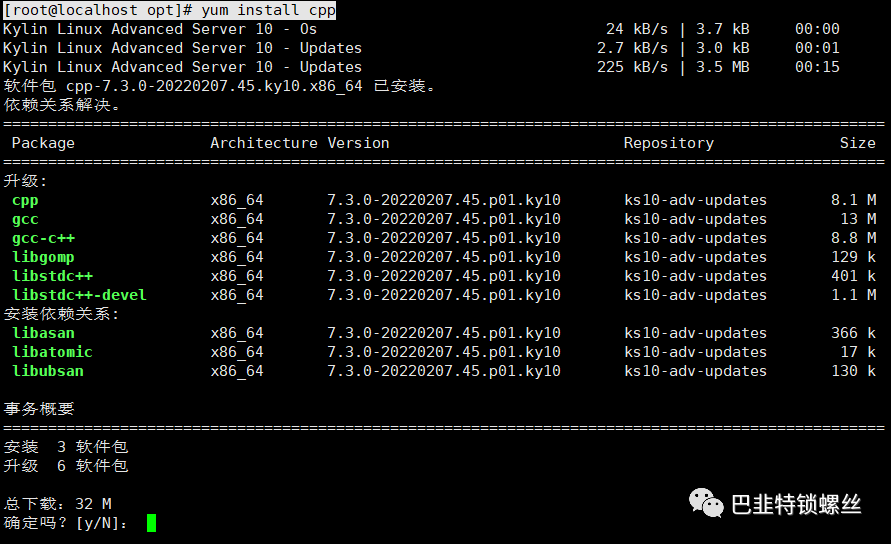Select the green 'gcc' package name
The height and width of the screenshot is (544, 891).
point(25,220)
